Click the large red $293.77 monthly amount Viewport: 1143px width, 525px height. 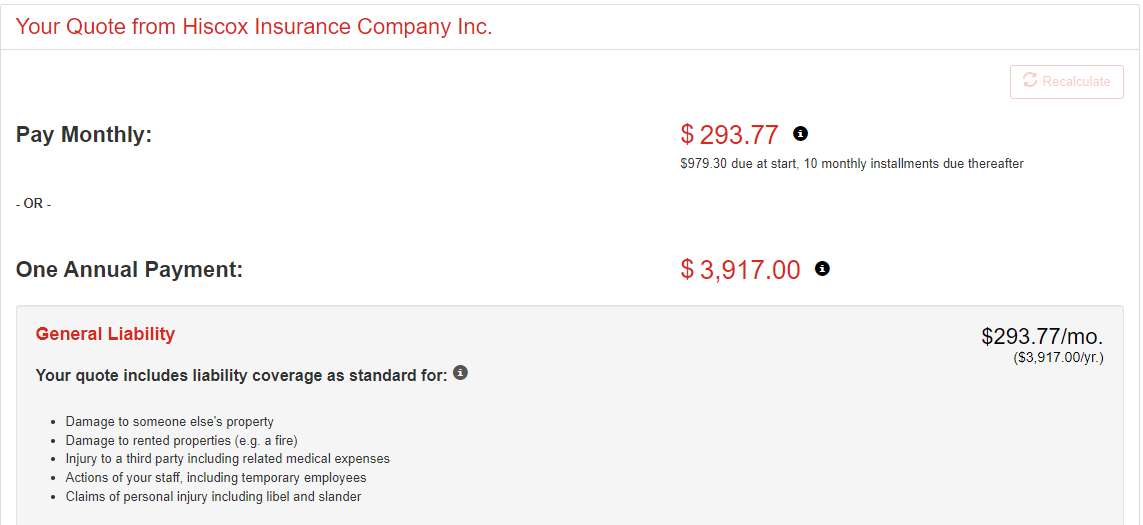point(729,135)
